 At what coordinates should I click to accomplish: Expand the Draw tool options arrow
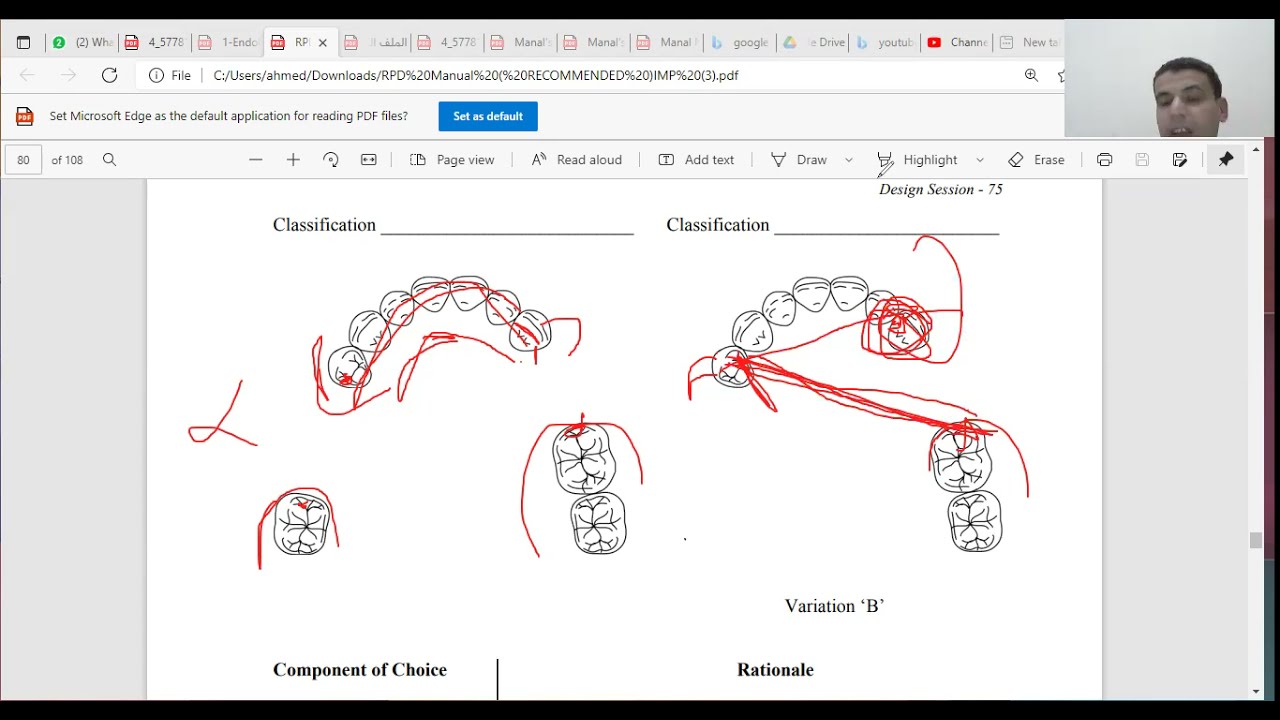tap(849, 160)
